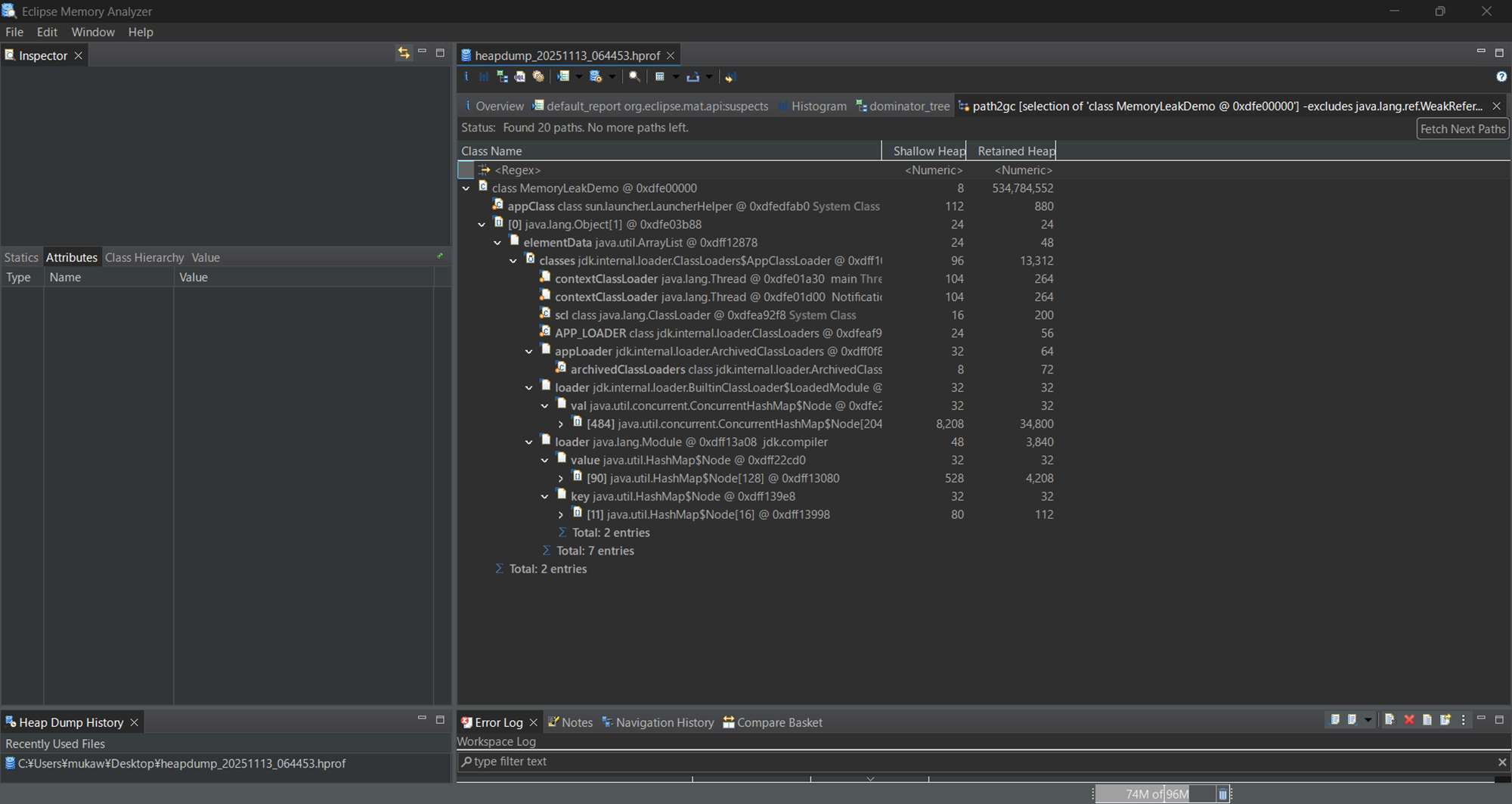Expand the [484] ConcurrentHashMap$Node[204] tree node
Viewport: 1512px width, 804px height.
coord(561,424)
